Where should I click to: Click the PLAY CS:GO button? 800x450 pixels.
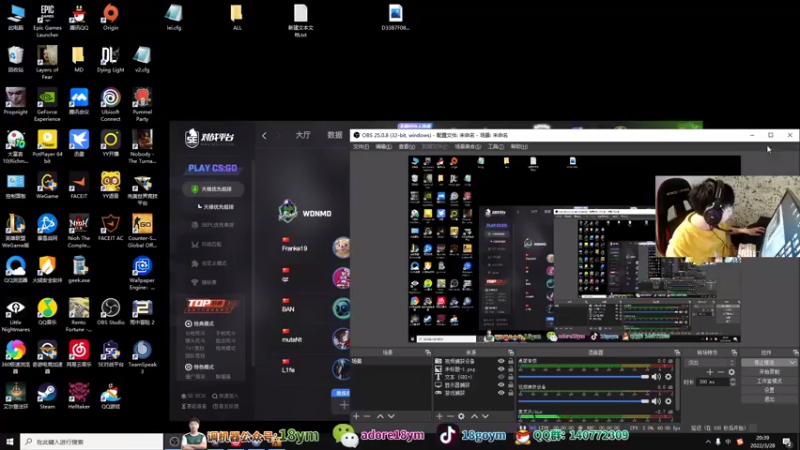click(212, 168)
